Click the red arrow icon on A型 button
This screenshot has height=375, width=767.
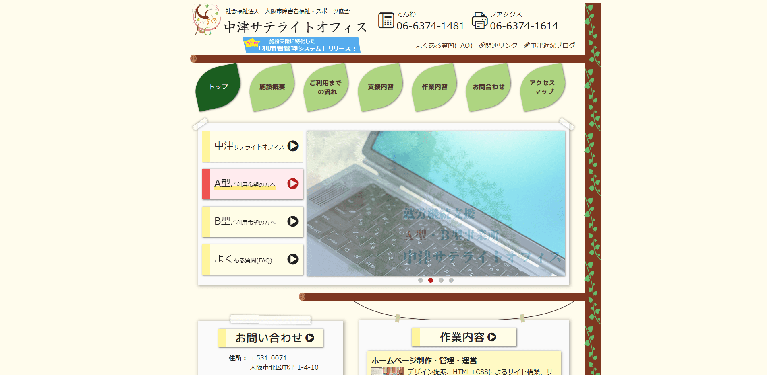tap(293, 183)
